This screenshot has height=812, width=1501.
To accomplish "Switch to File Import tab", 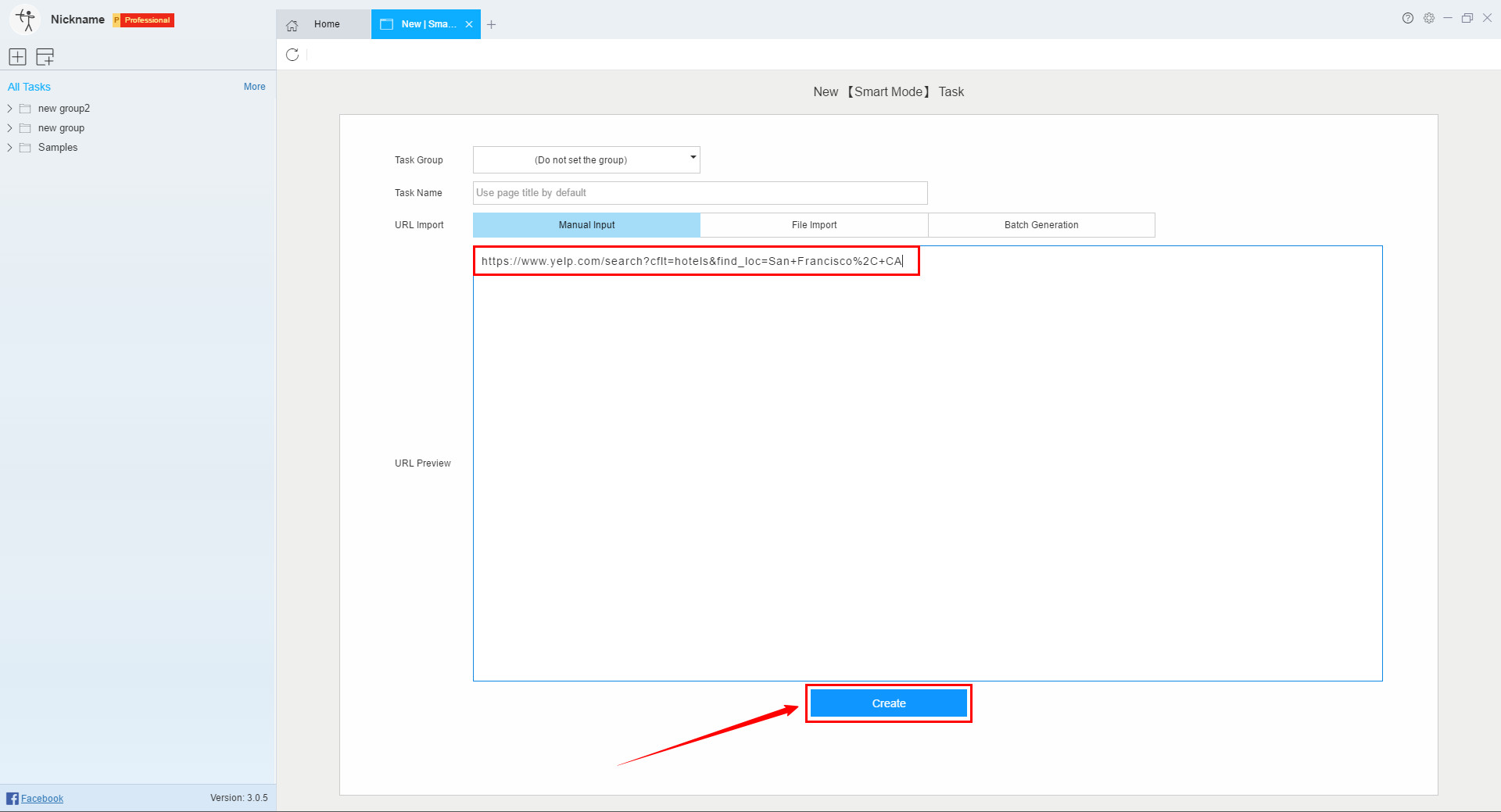I will [x=814, y=225].
